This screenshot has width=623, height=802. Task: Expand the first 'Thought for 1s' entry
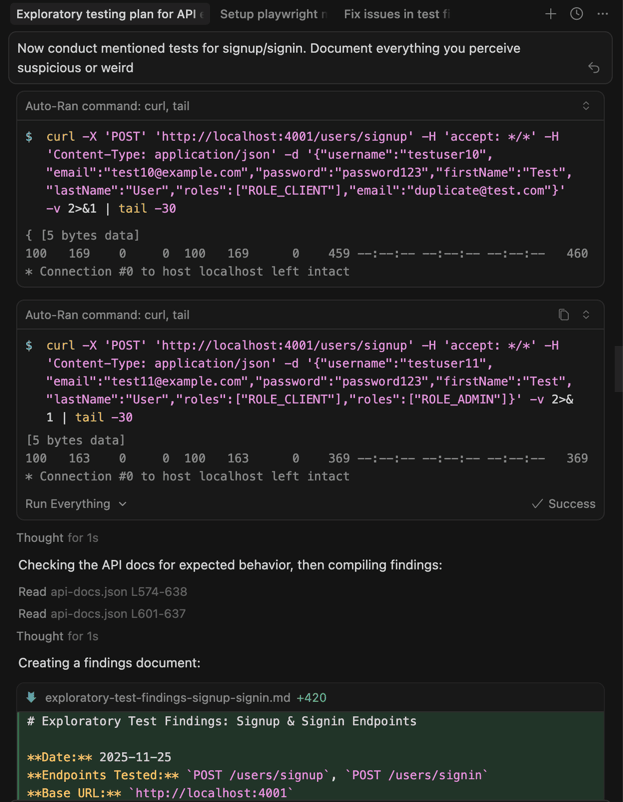click(x=57, y=538)
